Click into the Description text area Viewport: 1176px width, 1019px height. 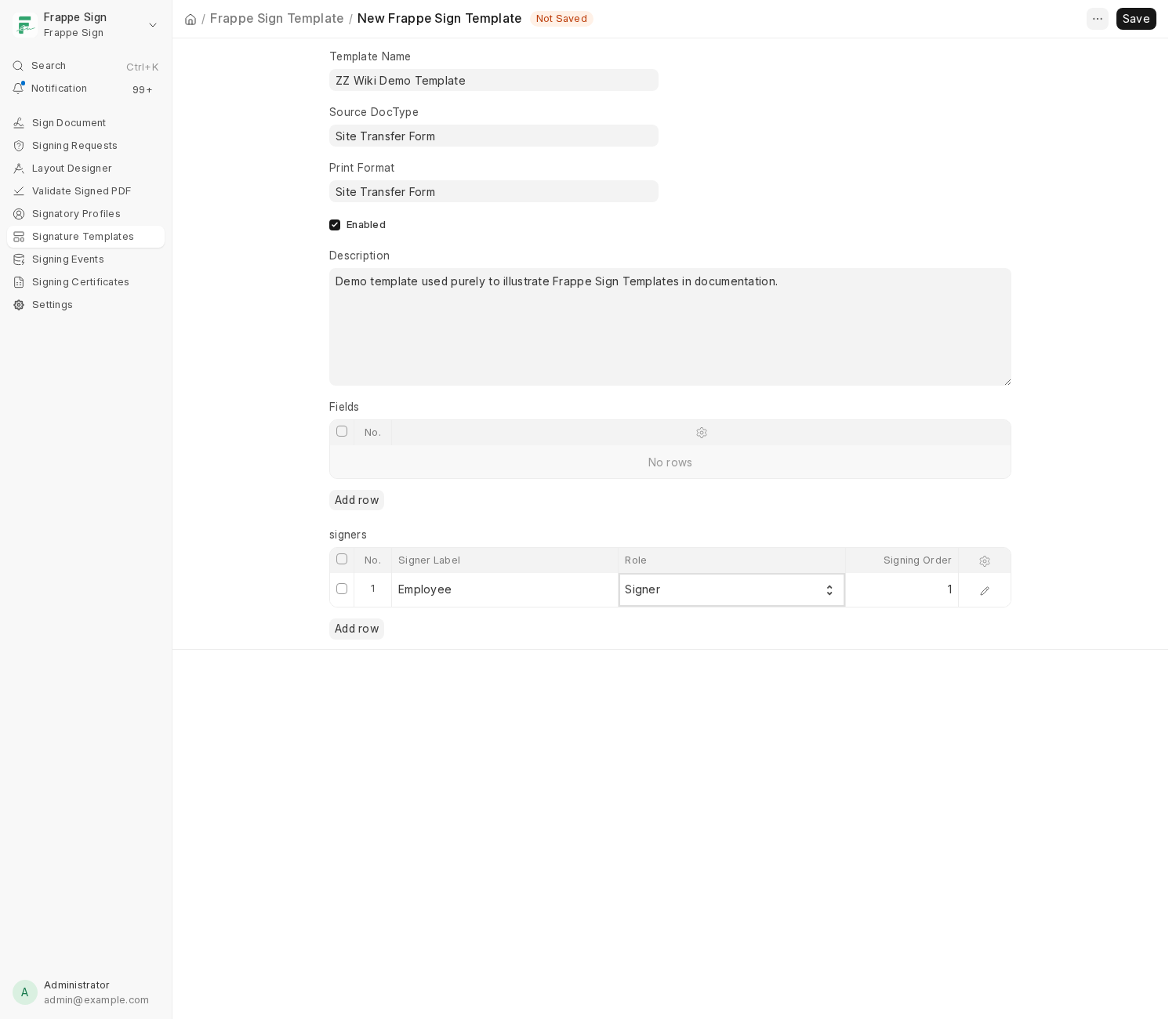(x=670, y=327)
